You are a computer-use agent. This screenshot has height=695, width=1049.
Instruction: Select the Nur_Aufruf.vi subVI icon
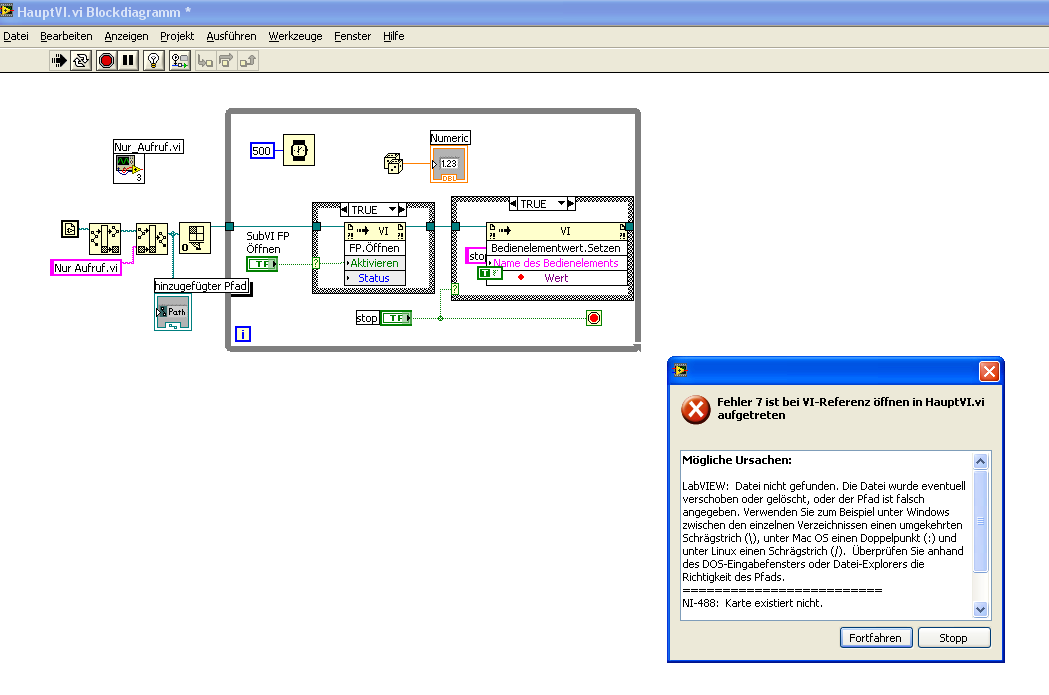[x=129, y=169]
